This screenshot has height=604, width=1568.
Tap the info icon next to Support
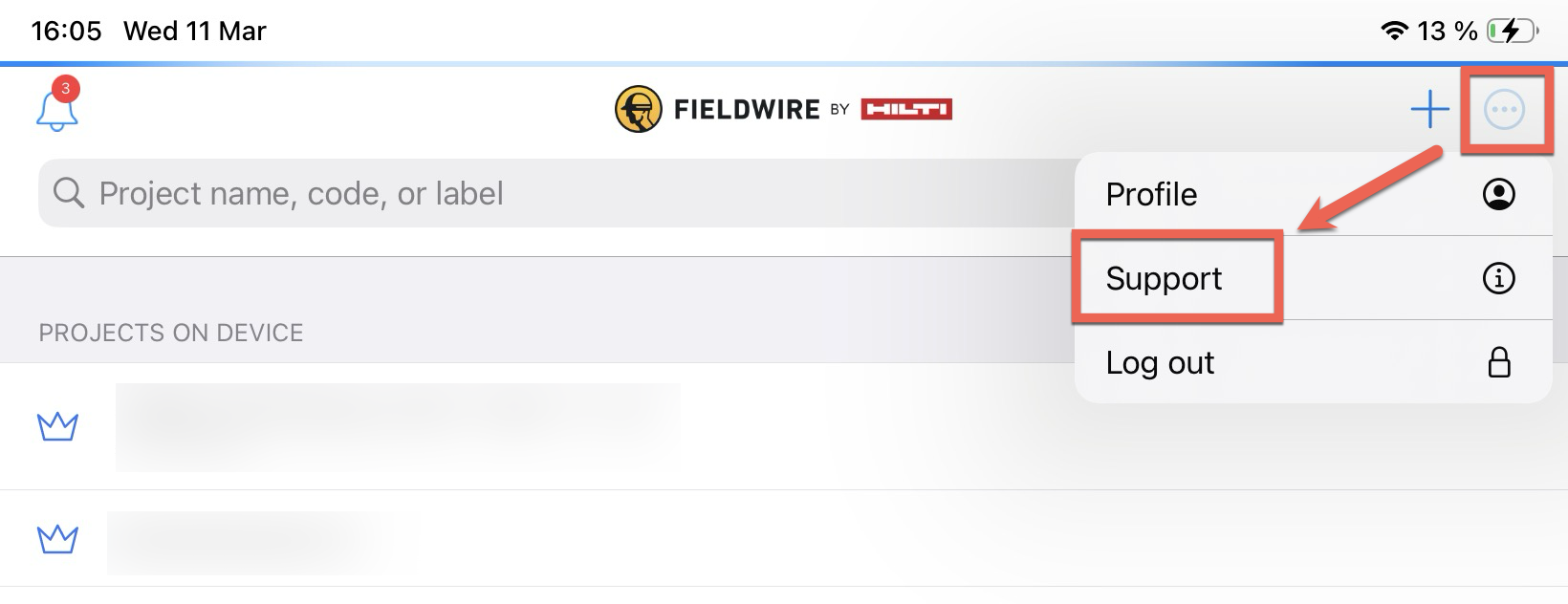click(1499, 278)
